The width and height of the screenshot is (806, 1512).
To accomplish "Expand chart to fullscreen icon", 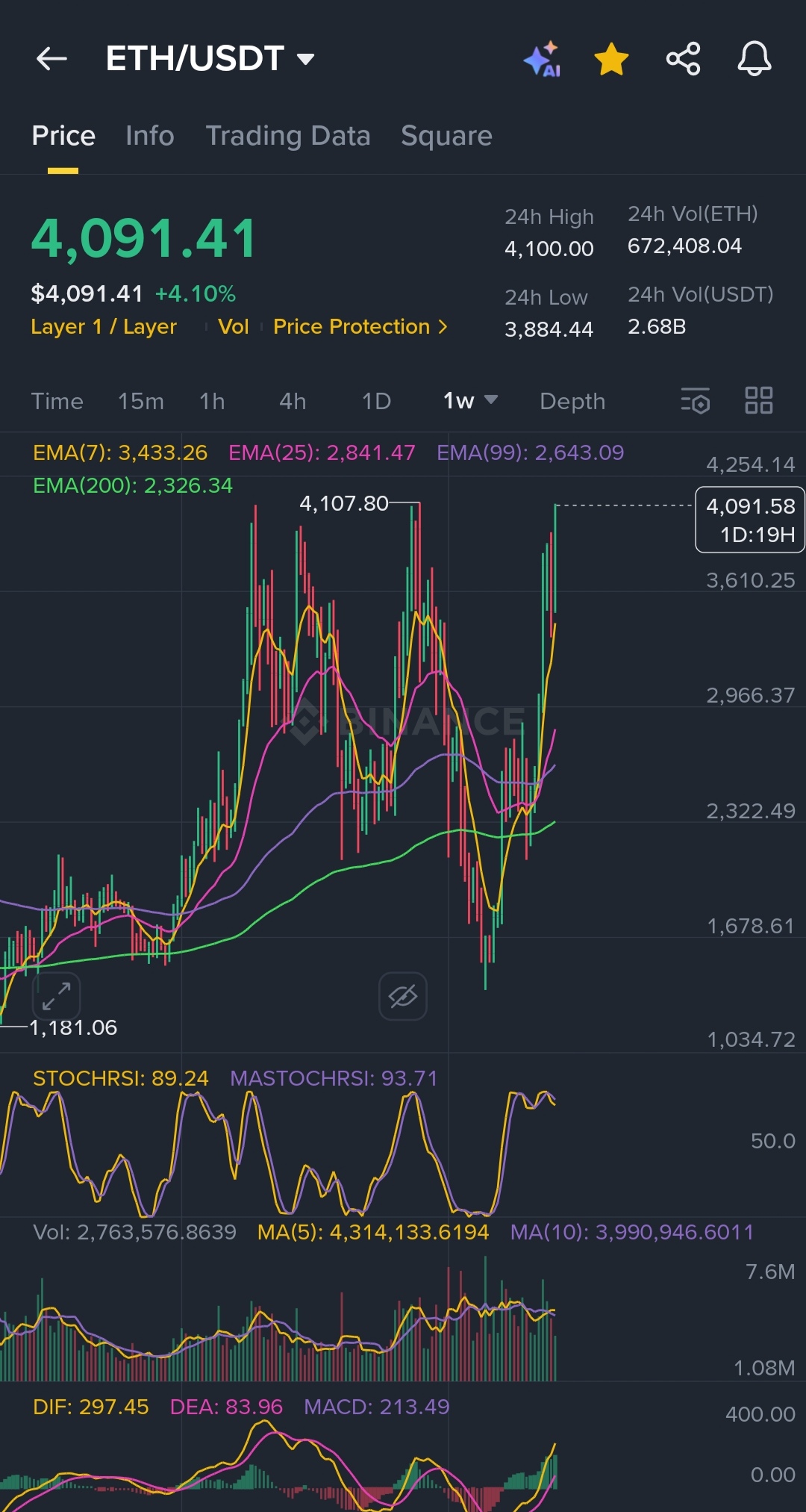I will tap(56, 996).
